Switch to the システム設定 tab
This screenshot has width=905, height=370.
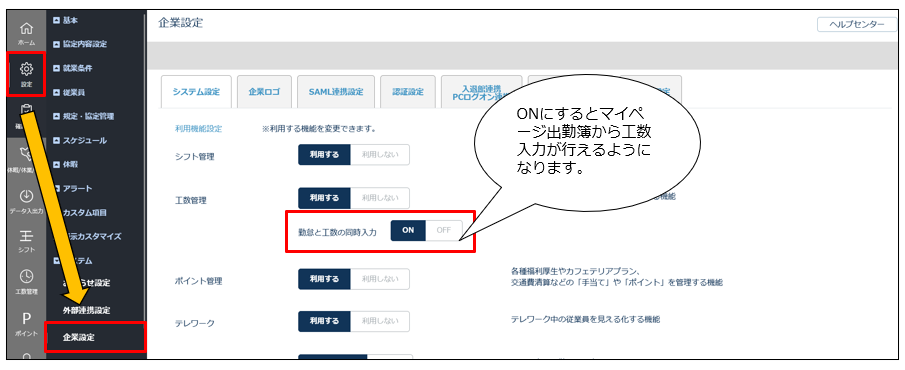pos(196,92)
